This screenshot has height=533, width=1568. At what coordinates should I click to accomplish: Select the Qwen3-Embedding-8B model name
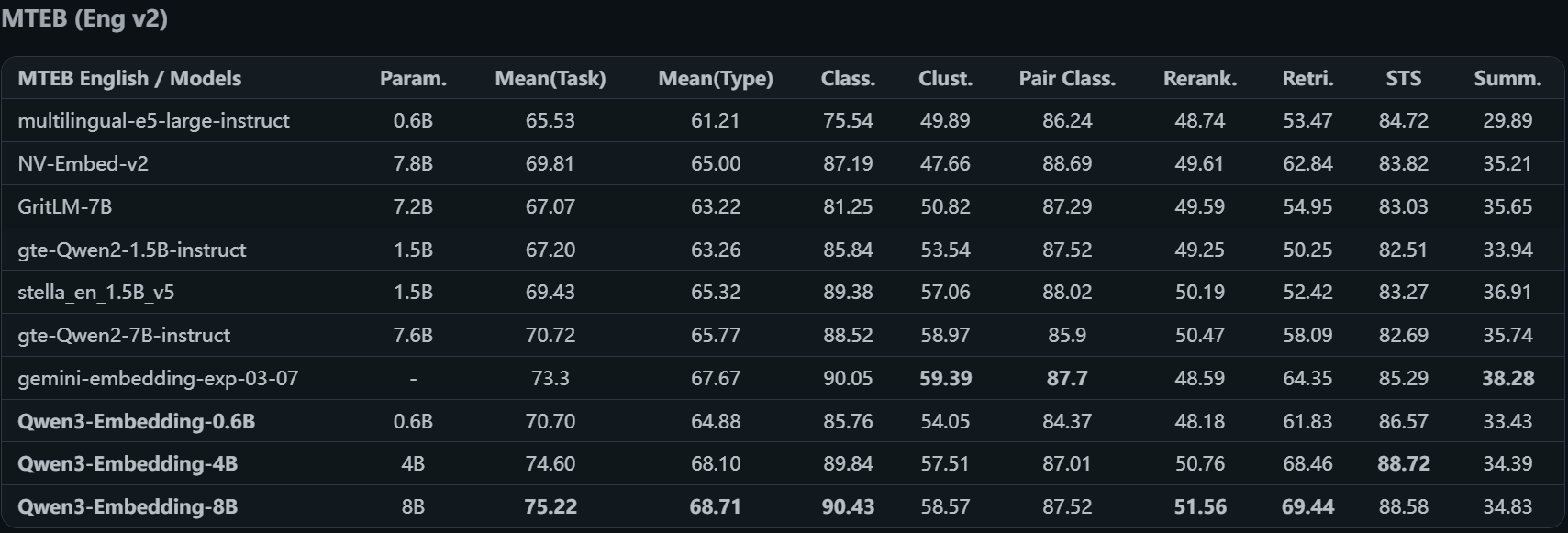point(128,507)
